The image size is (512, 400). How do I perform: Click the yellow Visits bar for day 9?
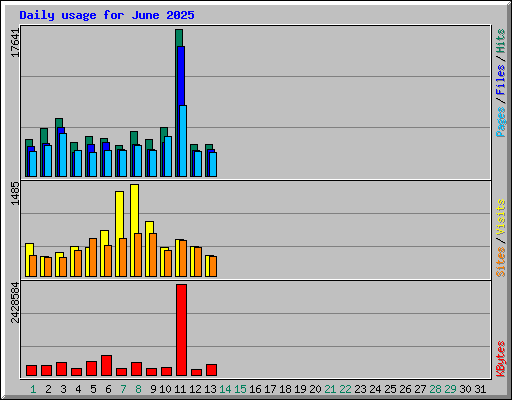[x=149, y=227]
